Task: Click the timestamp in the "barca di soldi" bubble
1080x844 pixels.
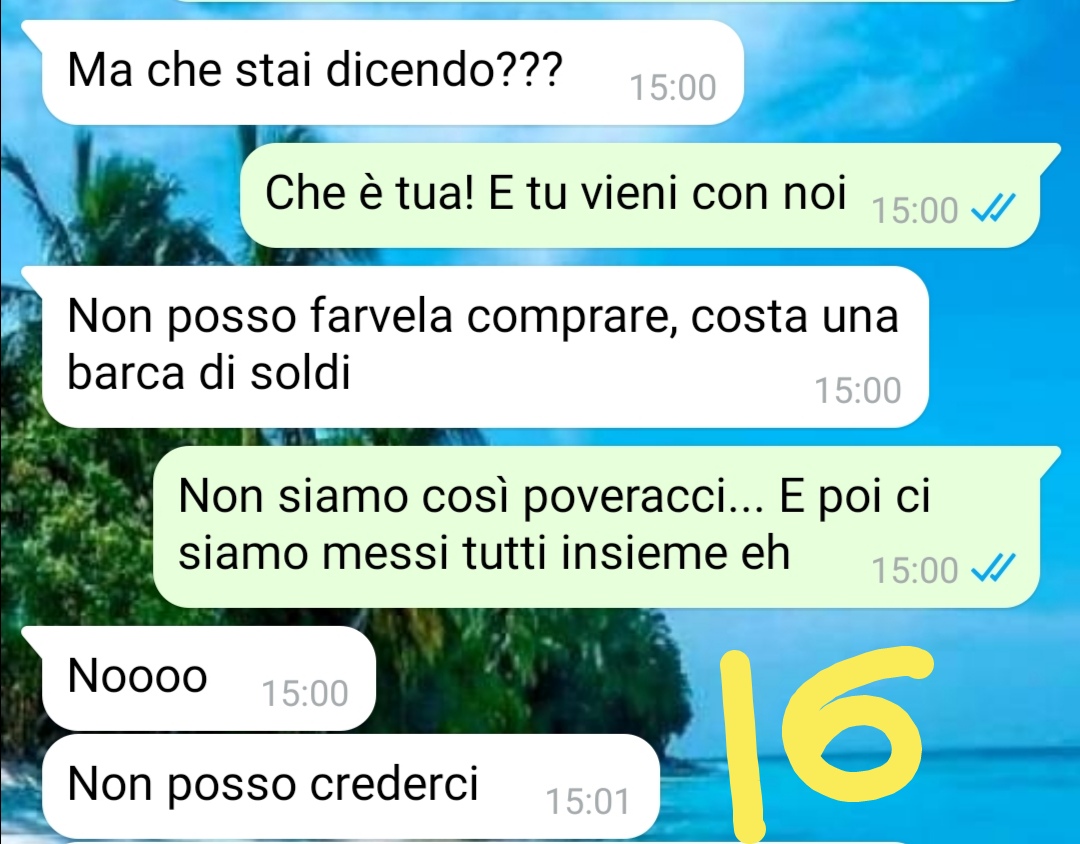Action: pos(858,390)
